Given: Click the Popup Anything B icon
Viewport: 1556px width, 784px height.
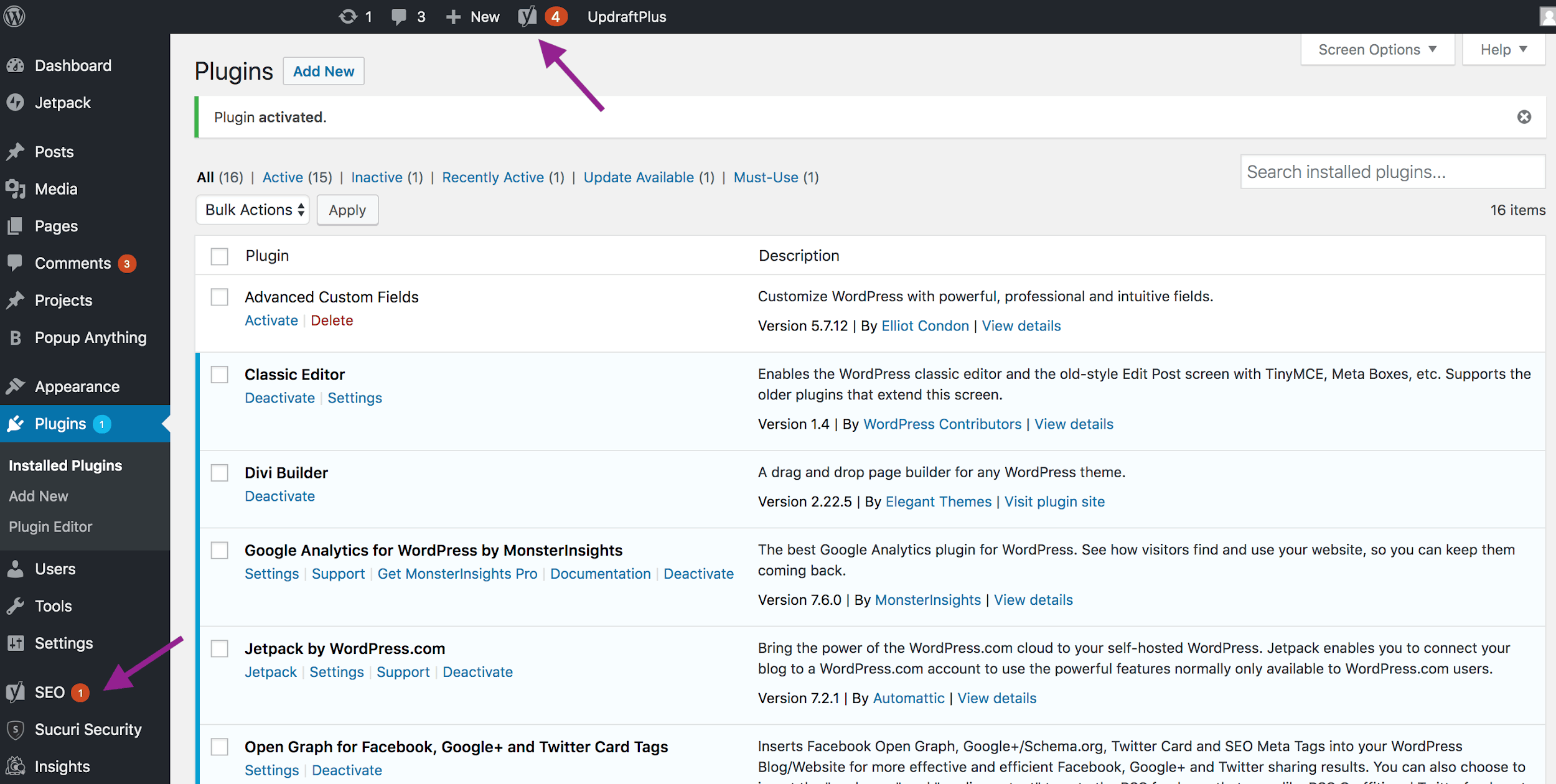Looking at the screenshot, I should pyautogui.click(x=16, y=338).
